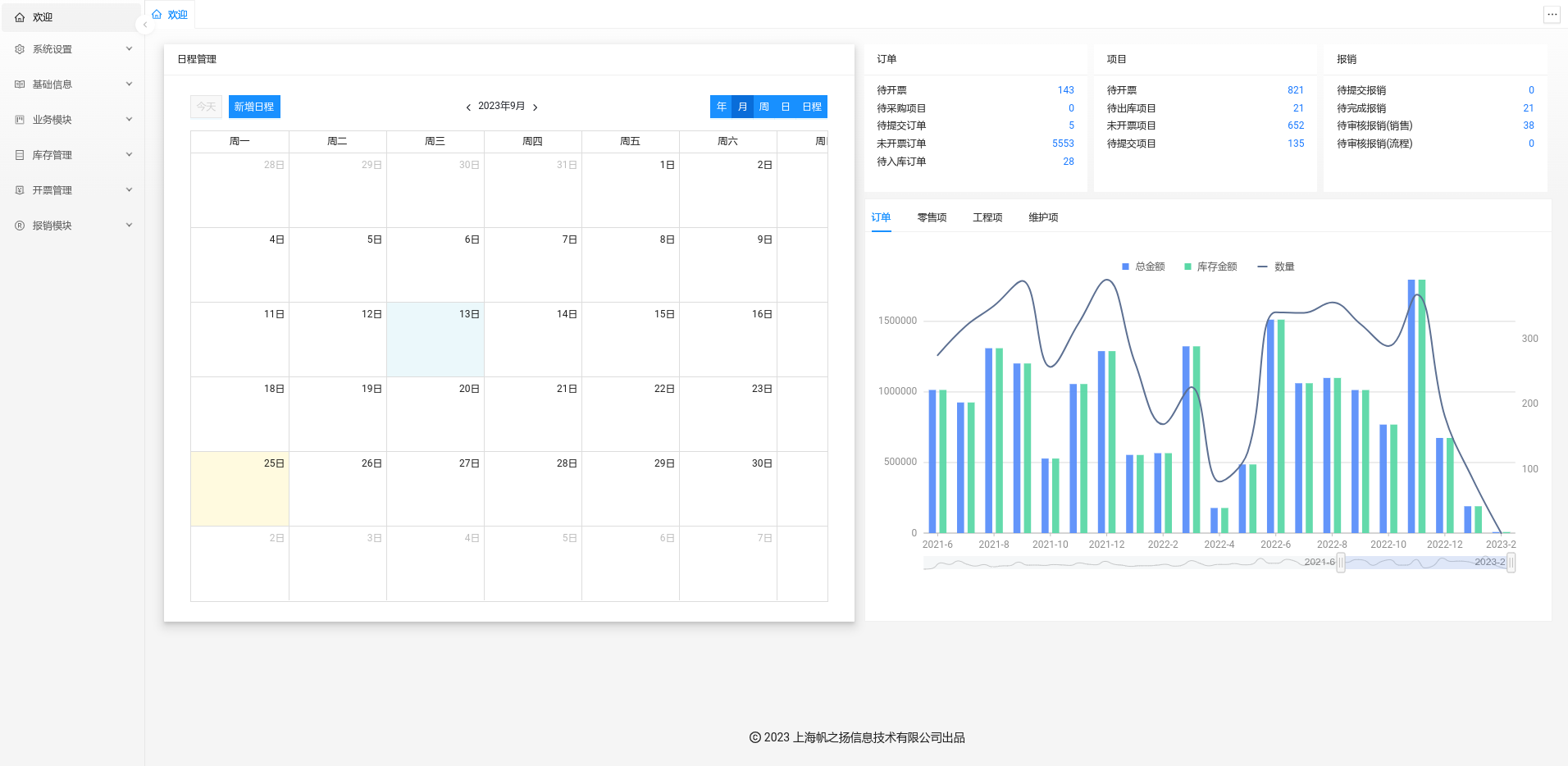The width and height of the screenshot is (1568, 766).
Task: Click the 2023年9月 calendar title
Action: pos(502,106)
